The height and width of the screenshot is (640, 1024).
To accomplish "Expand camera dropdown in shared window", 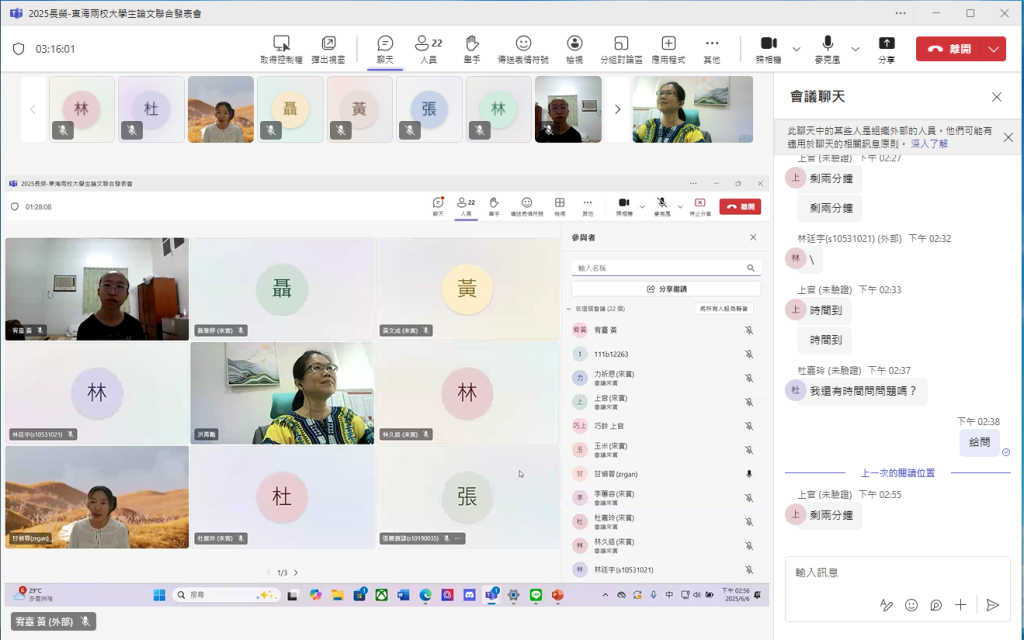I will coord(642,207).
